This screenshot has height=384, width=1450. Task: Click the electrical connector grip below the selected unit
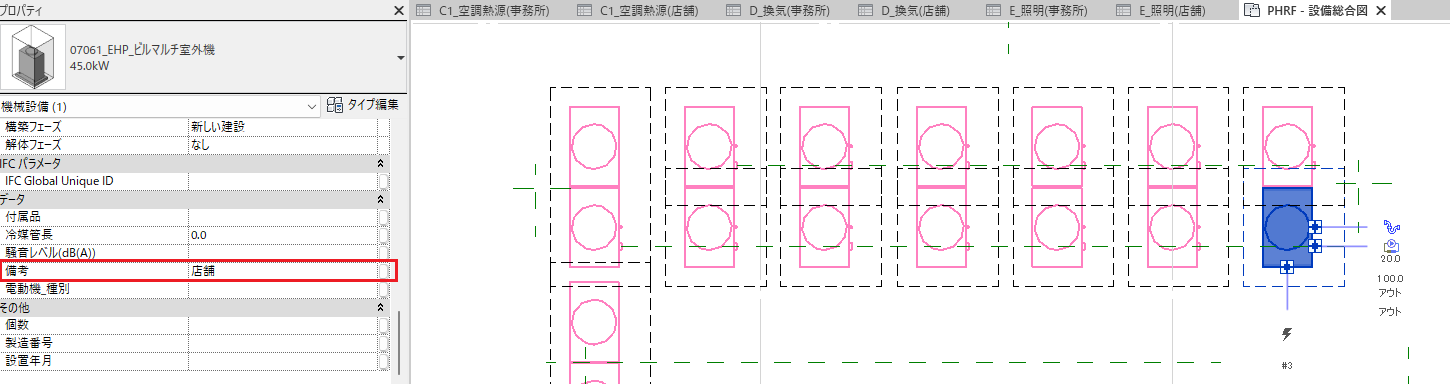[x=1287, y=266]
